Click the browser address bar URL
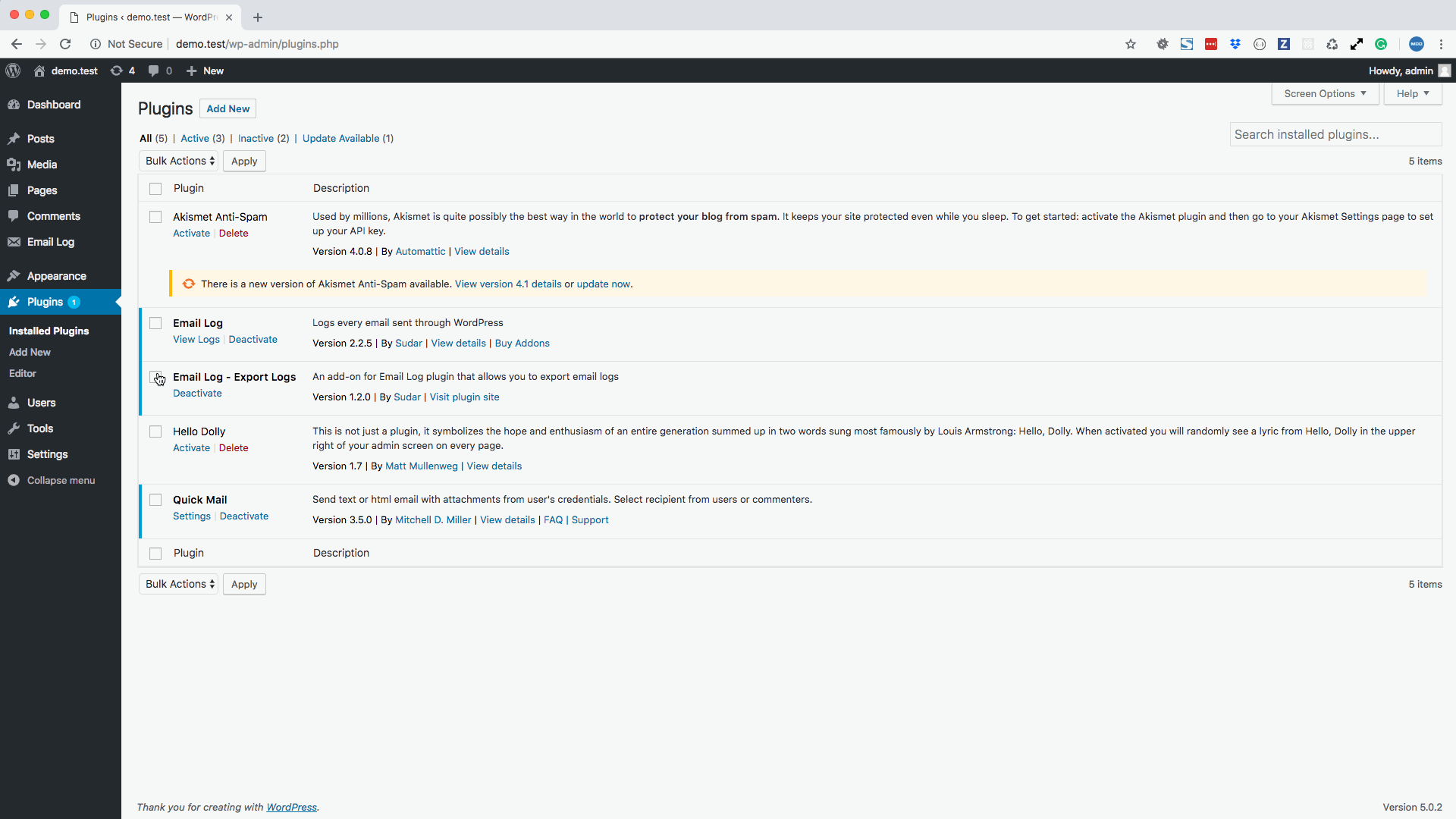The width and height of the screenshot is (1456, 819). tap(257, 44)
